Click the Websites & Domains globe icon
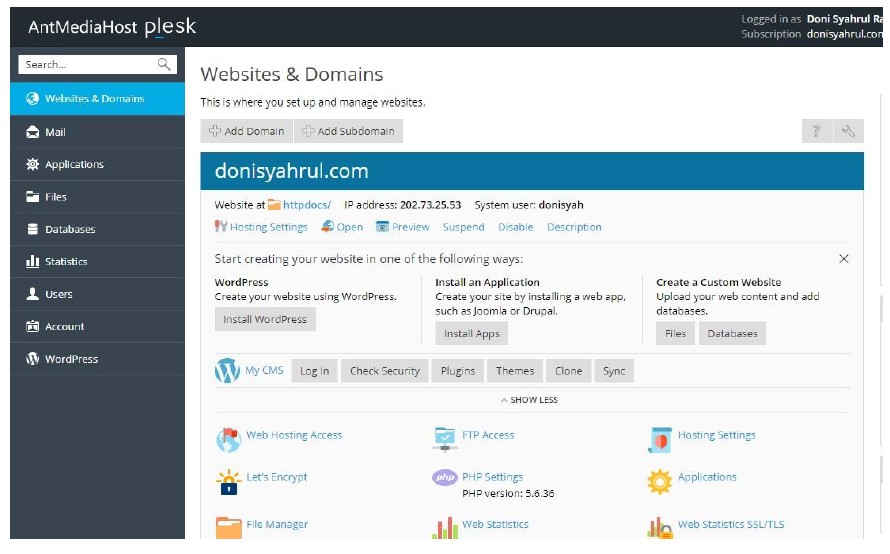This screenshot has width=890, height=554. coord(32,98)
